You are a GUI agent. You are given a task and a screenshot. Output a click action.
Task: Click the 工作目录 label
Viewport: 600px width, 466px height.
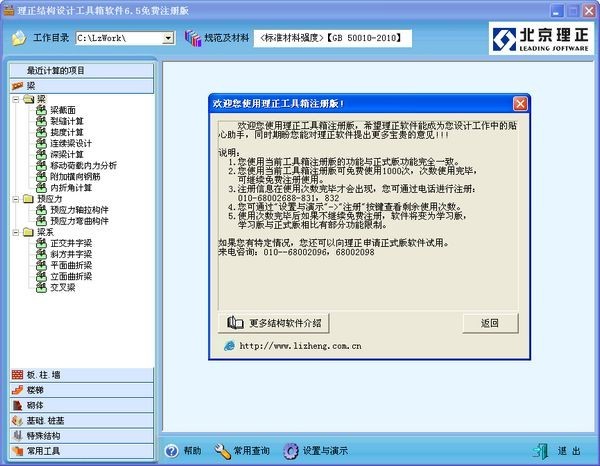51,37
